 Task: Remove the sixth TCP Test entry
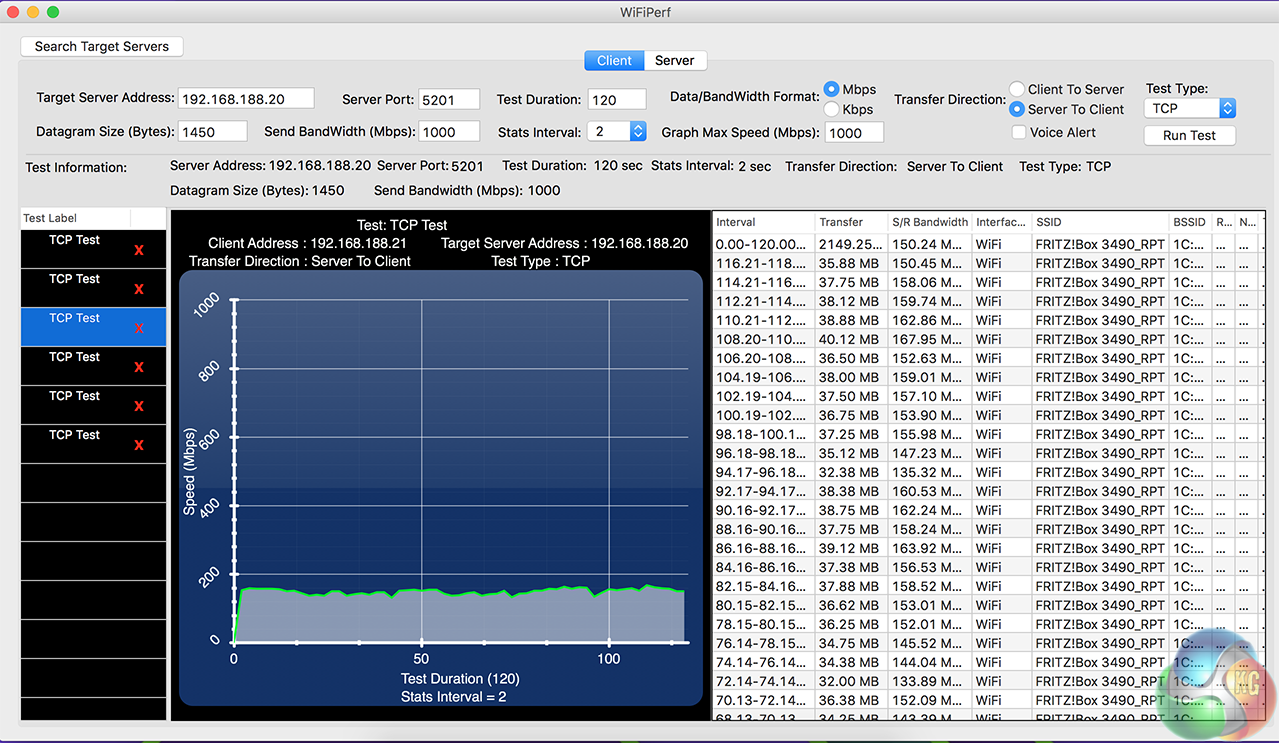coord(139,445)
